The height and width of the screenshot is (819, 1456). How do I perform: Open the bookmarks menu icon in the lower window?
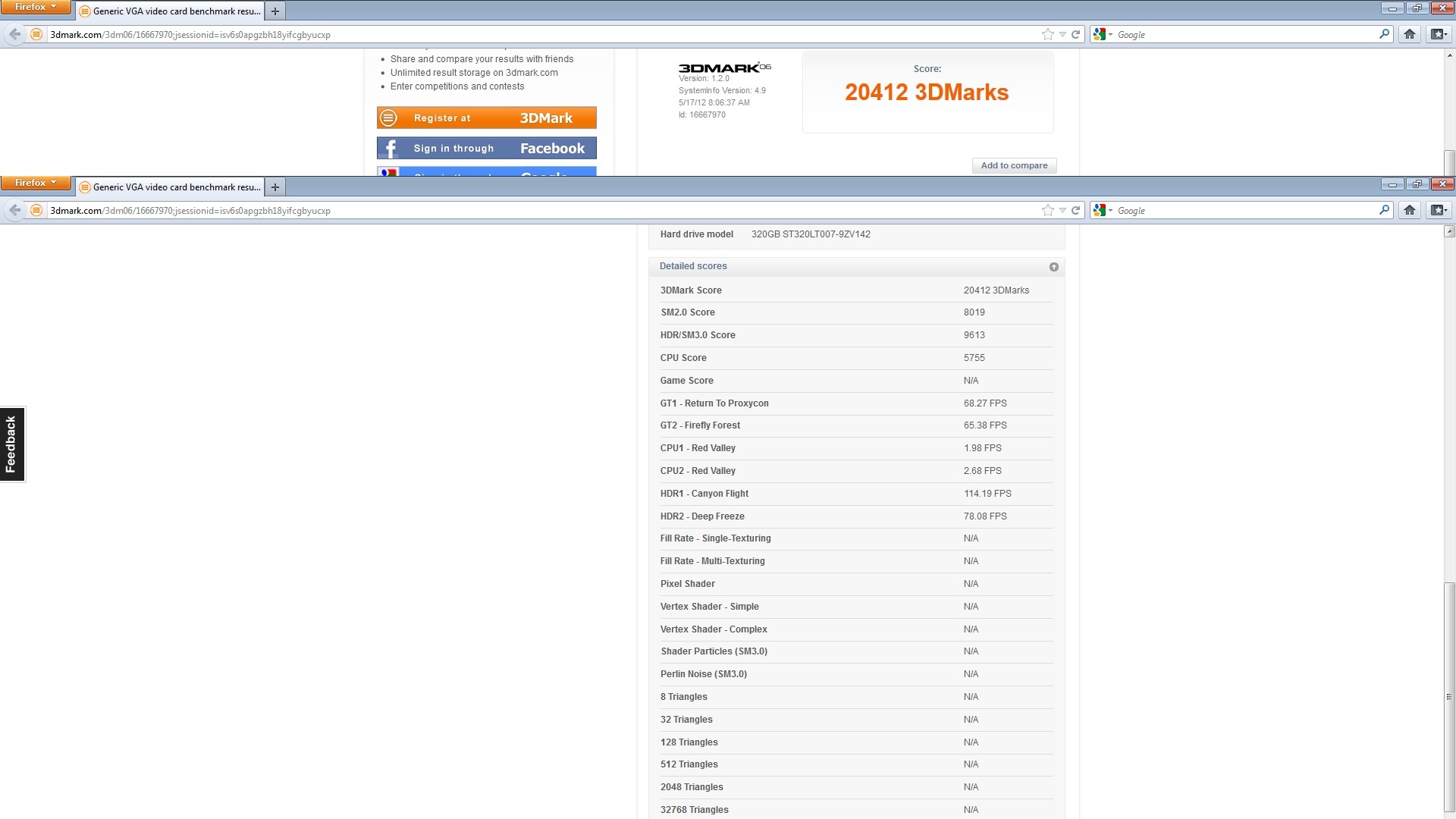tap(1439, 210)
